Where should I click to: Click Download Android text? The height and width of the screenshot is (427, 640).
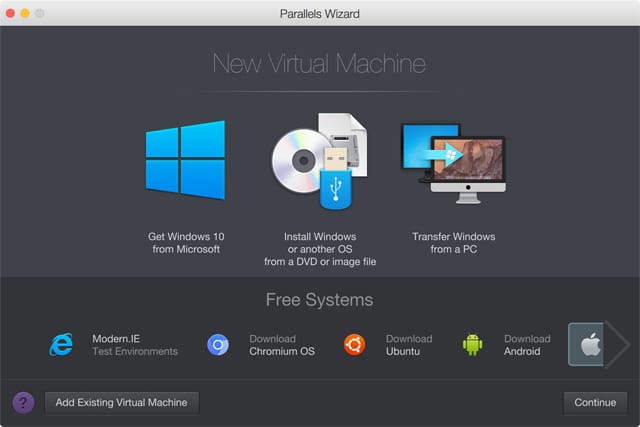tap(527, 345)
